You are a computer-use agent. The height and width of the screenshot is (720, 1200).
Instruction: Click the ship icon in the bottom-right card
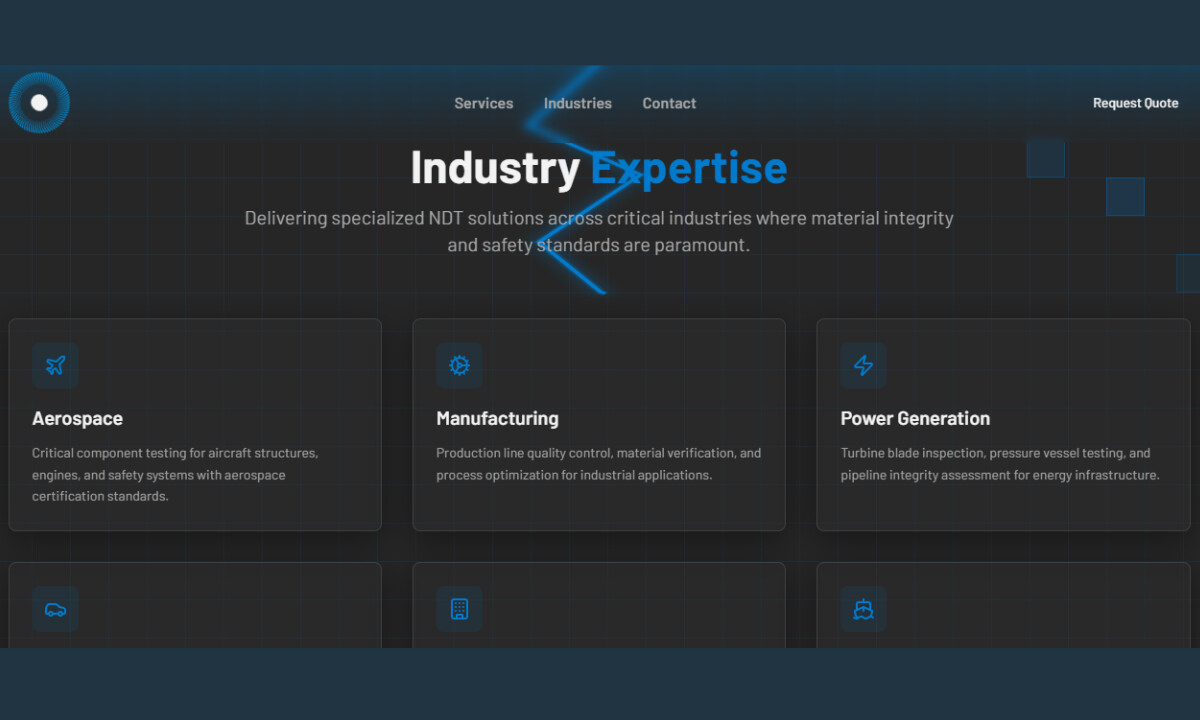pyautogui.click(x=863, y=609)
